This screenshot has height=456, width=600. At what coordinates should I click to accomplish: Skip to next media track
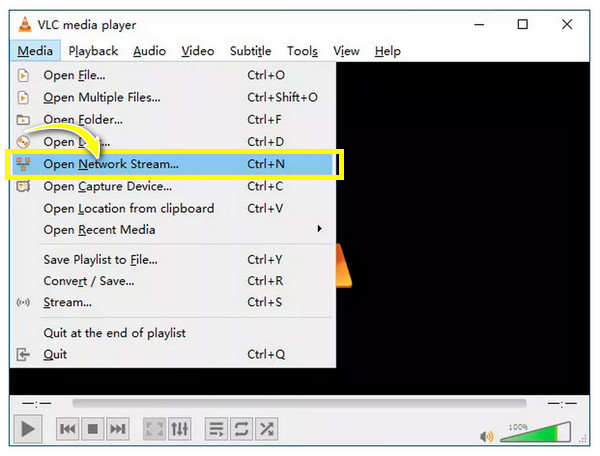[117, 429]
